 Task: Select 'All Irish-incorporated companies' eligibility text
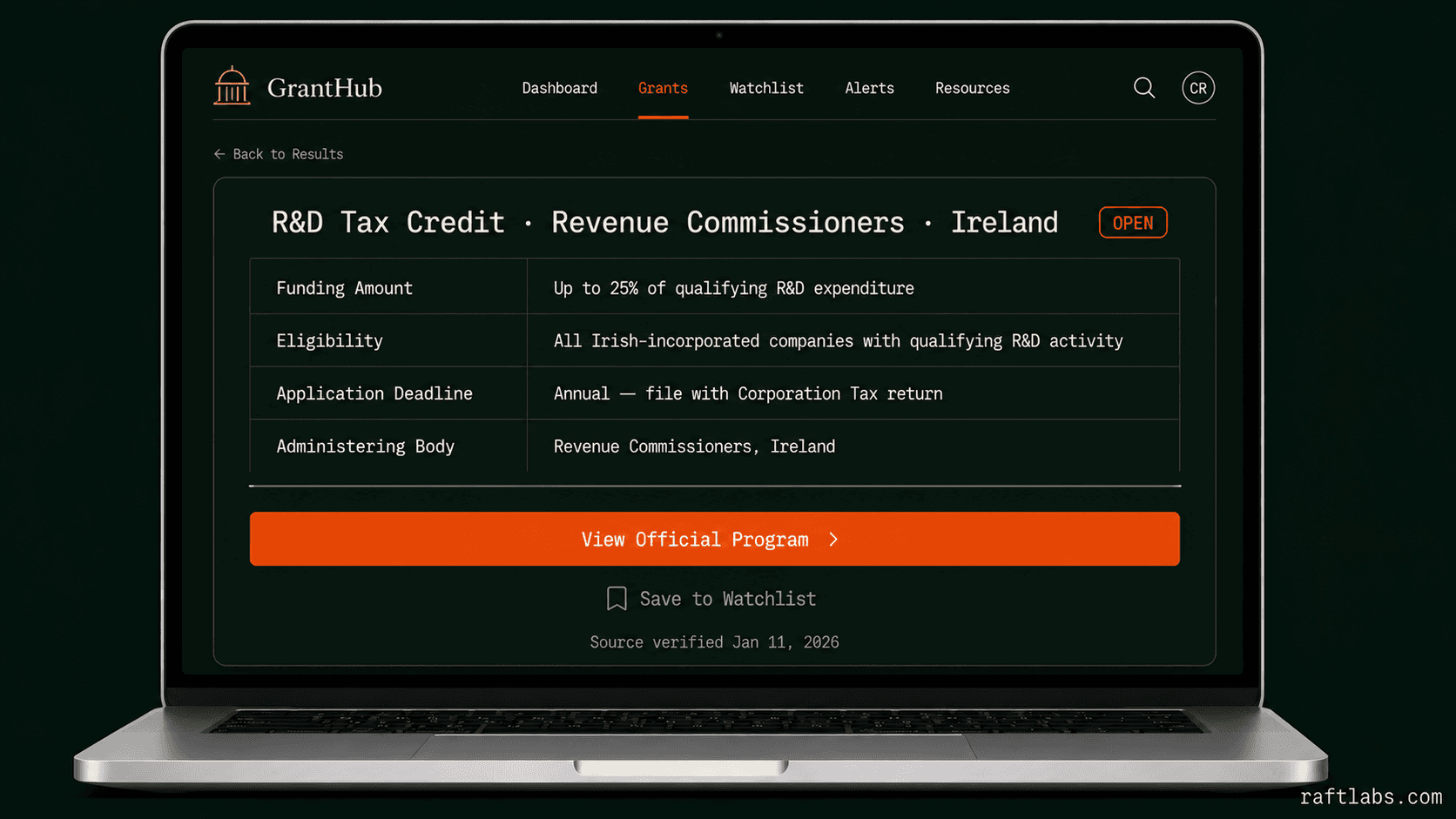tap(839, 341)
